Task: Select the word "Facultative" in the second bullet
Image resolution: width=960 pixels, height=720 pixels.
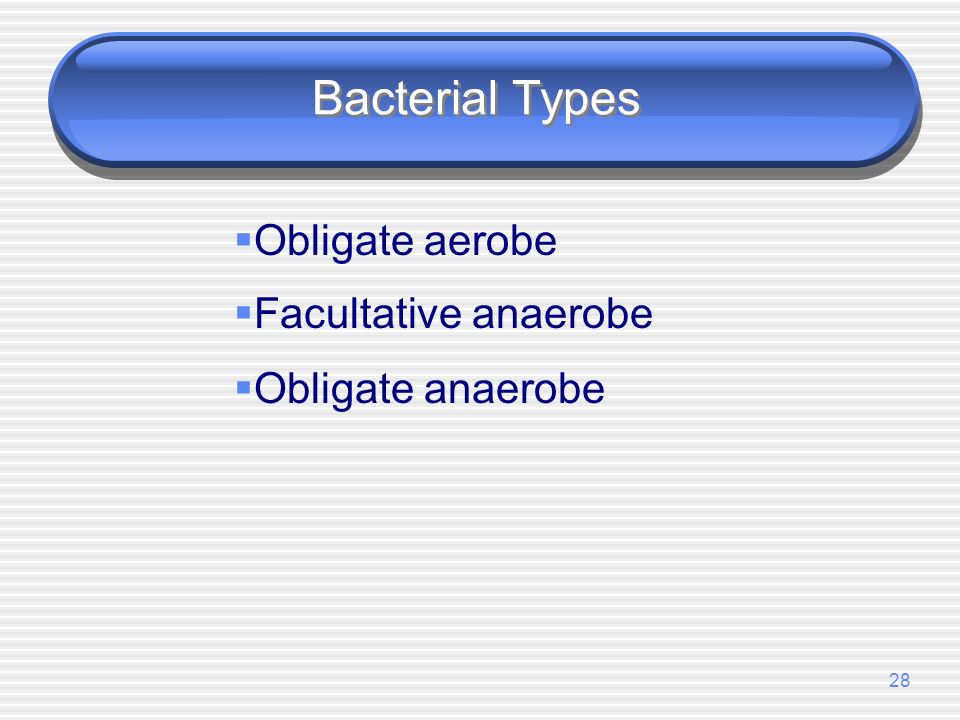Action: coord(358,313)
